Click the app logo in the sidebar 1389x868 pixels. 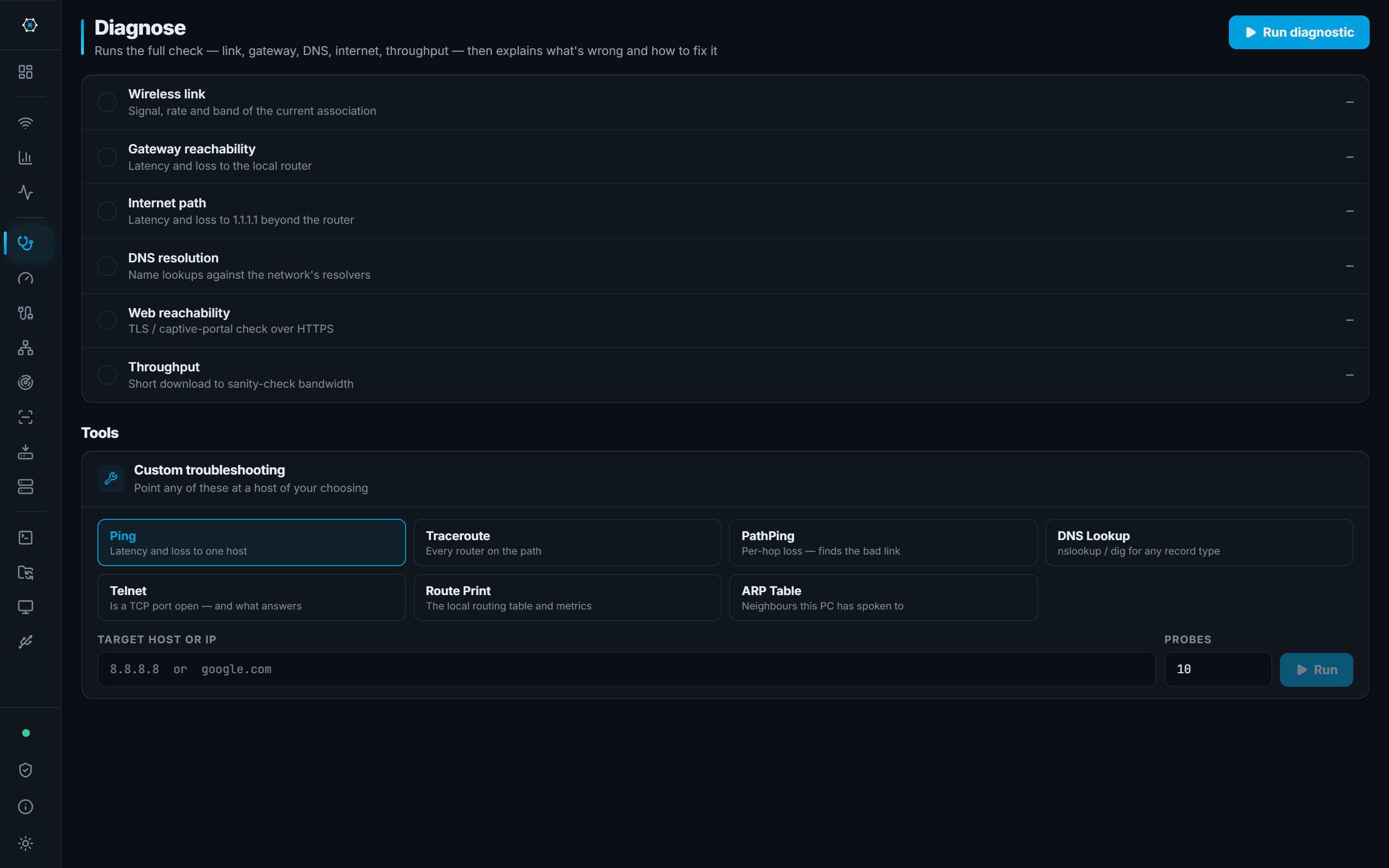click(30, 25)
